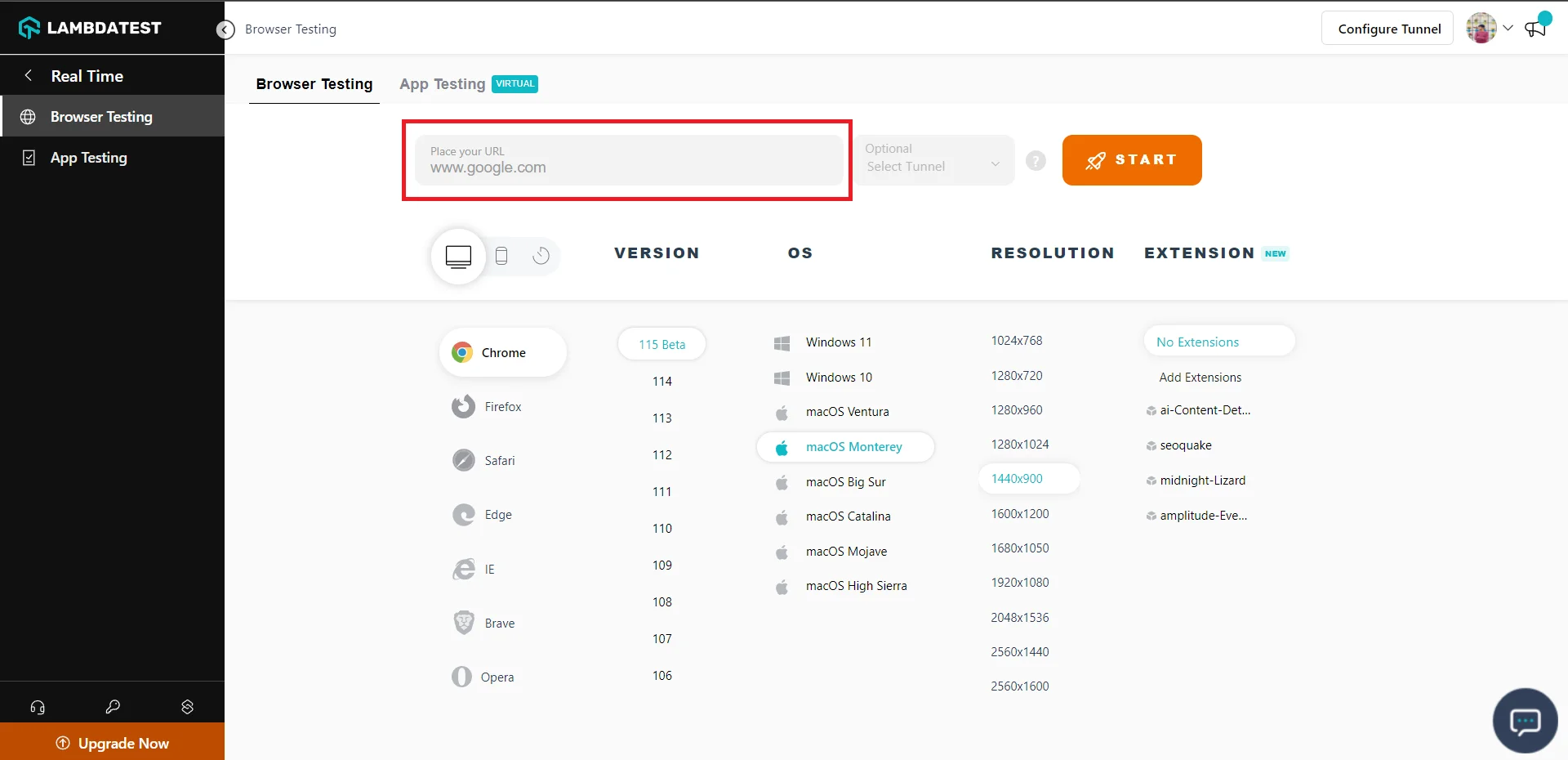Choose browser version 110
This screenshot has height=760, width=1568.
pos(662,528)
